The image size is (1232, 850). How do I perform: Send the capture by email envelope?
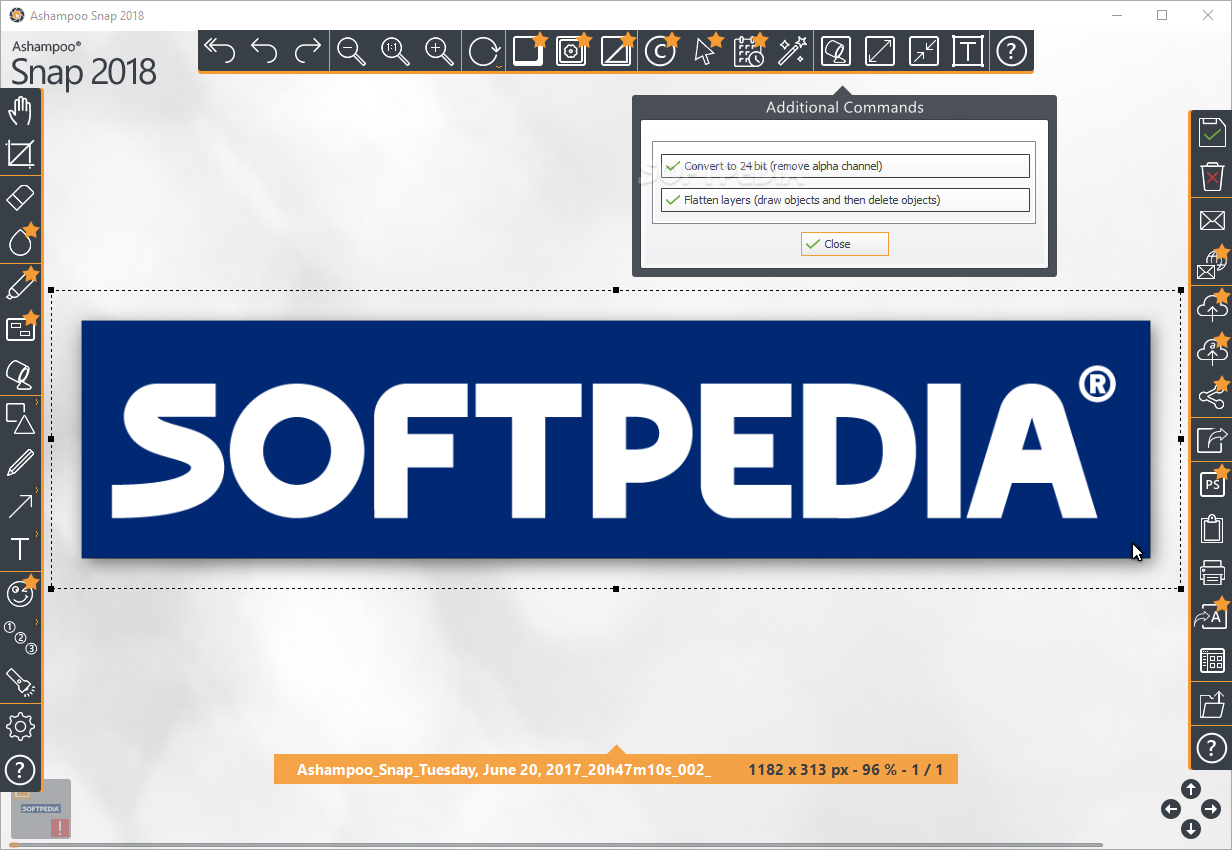pyautogui.click(x=1212, y=221)
